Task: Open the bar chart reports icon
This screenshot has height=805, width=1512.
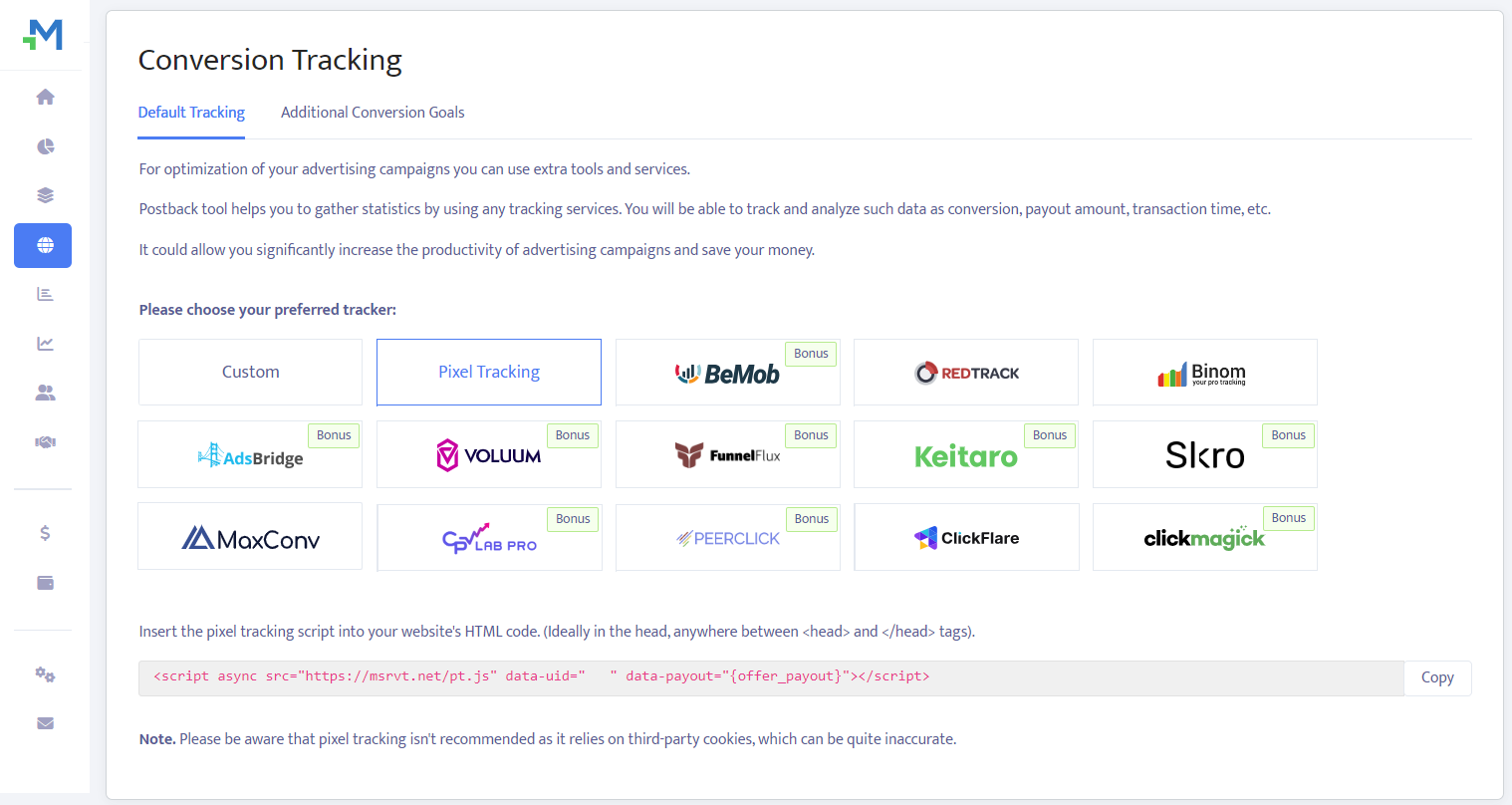Action: 45,294
